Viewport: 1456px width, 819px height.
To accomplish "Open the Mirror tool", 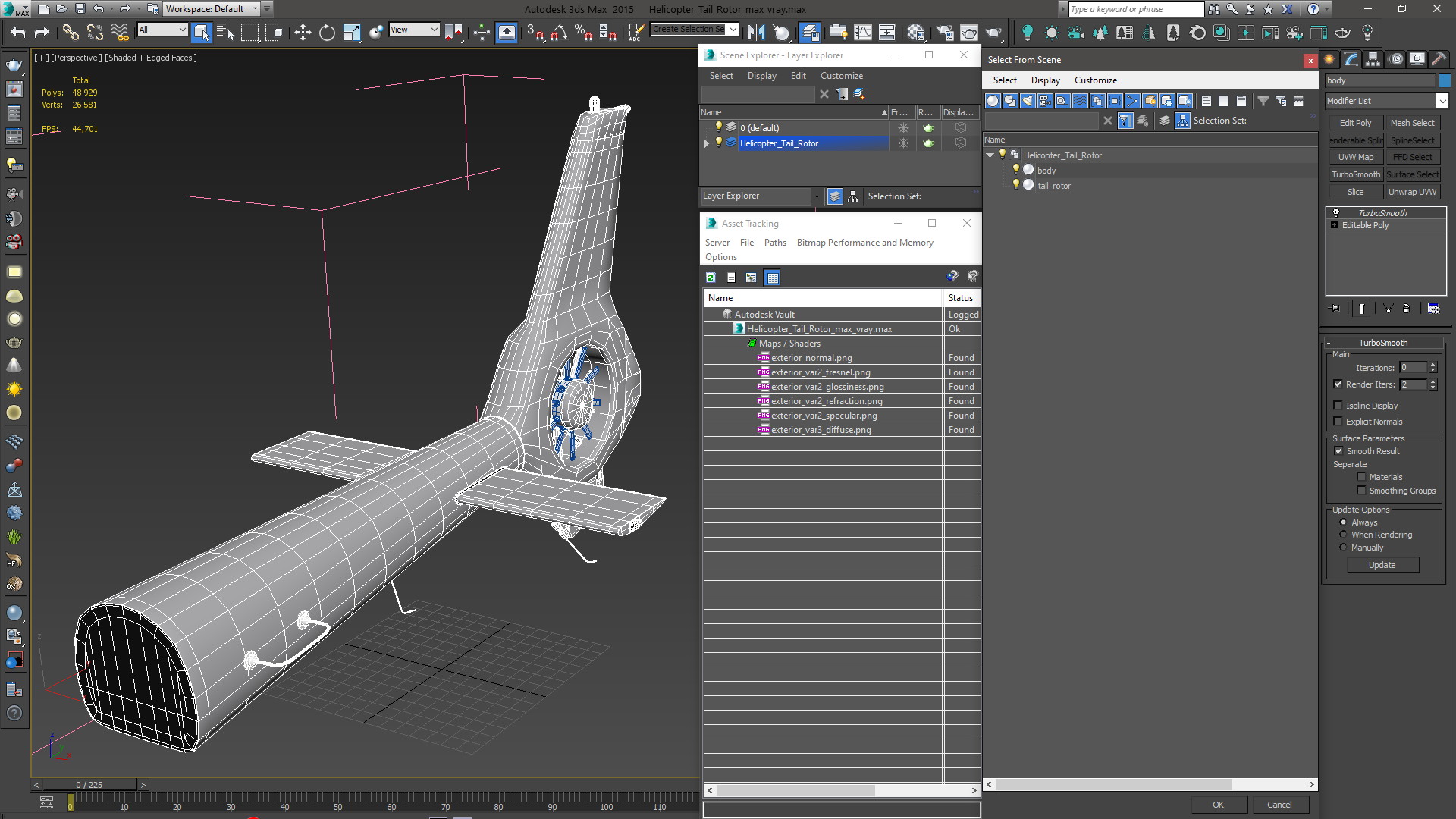I will pyautogui.click(x=756, y=32).
